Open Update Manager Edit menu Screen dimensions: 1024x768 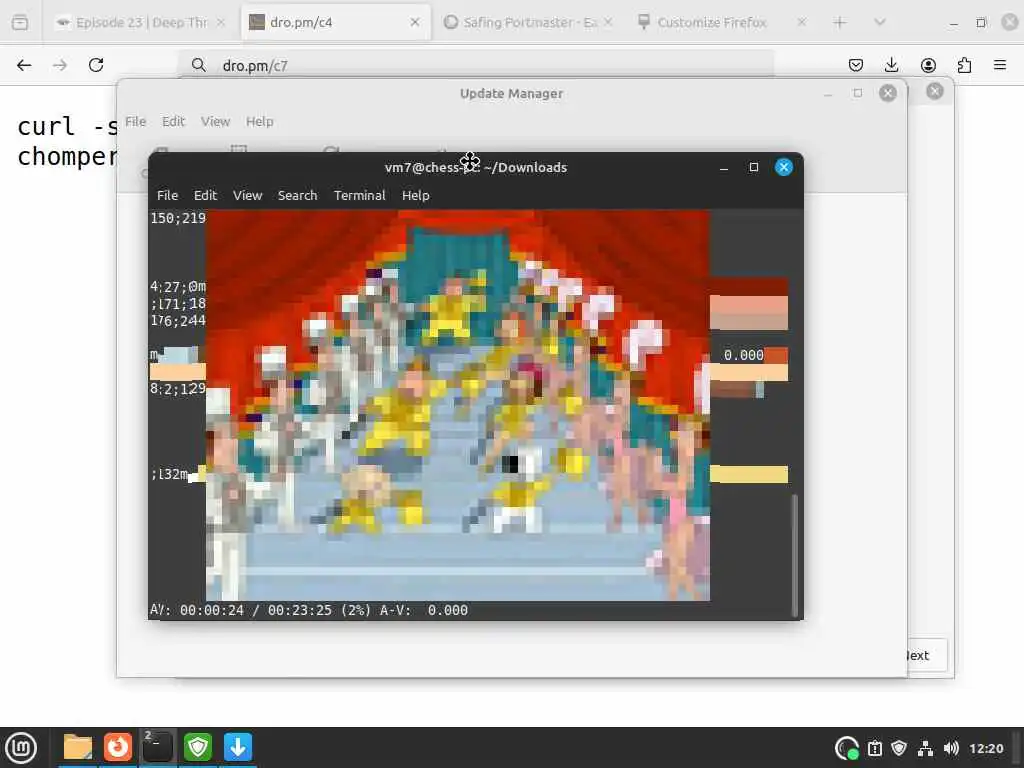[x=173, y=121]
